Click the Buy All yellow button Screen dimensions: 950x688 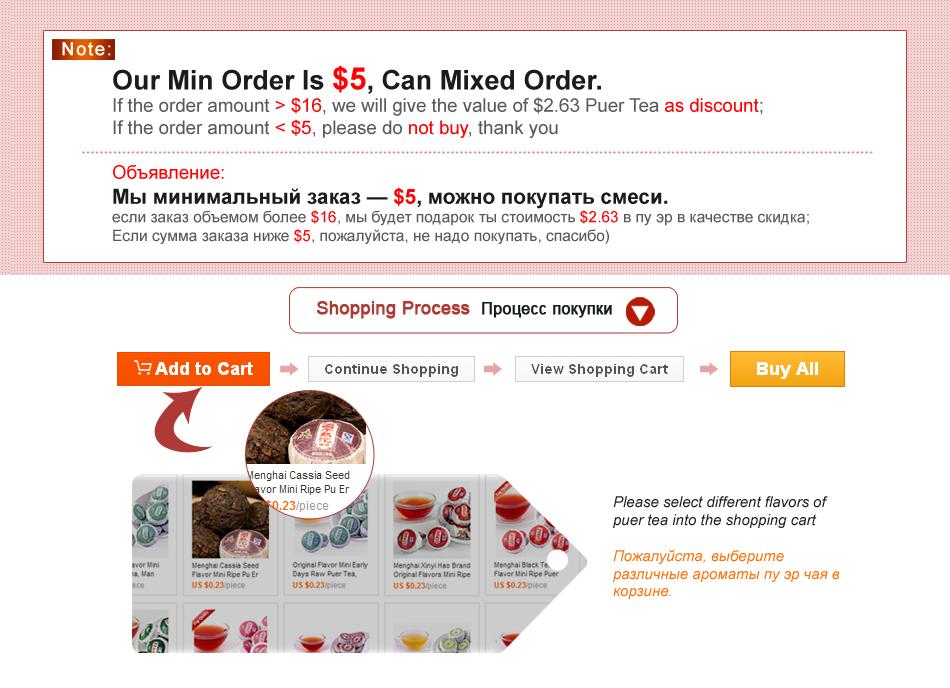coord(787,369)
